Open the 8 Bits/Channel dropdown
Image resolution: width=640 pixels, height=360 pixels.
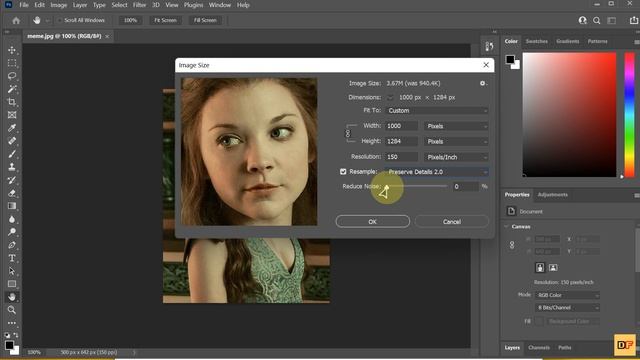567,308
